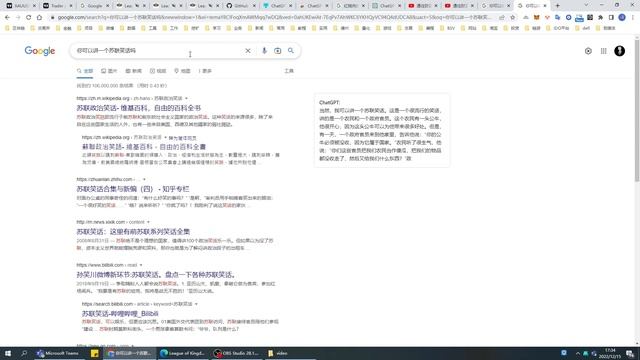
Task: Open the Windows Start menu
Action: [x=8, y=353]
